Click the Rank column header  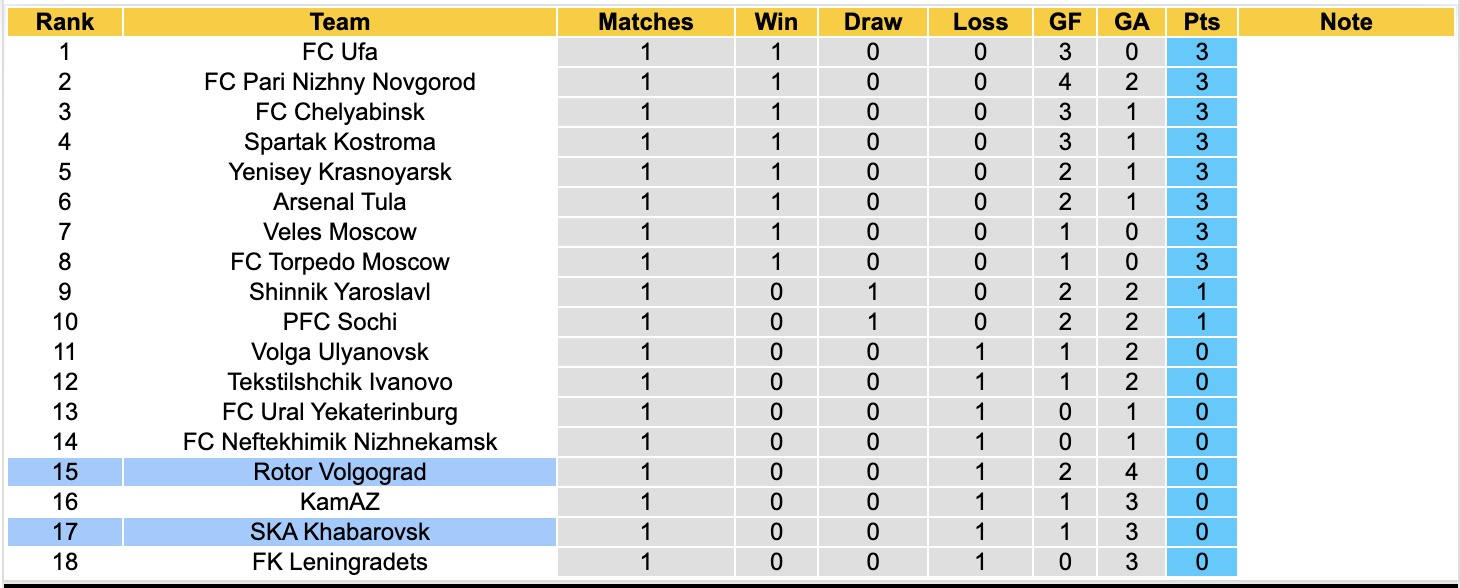click(65, 22)
